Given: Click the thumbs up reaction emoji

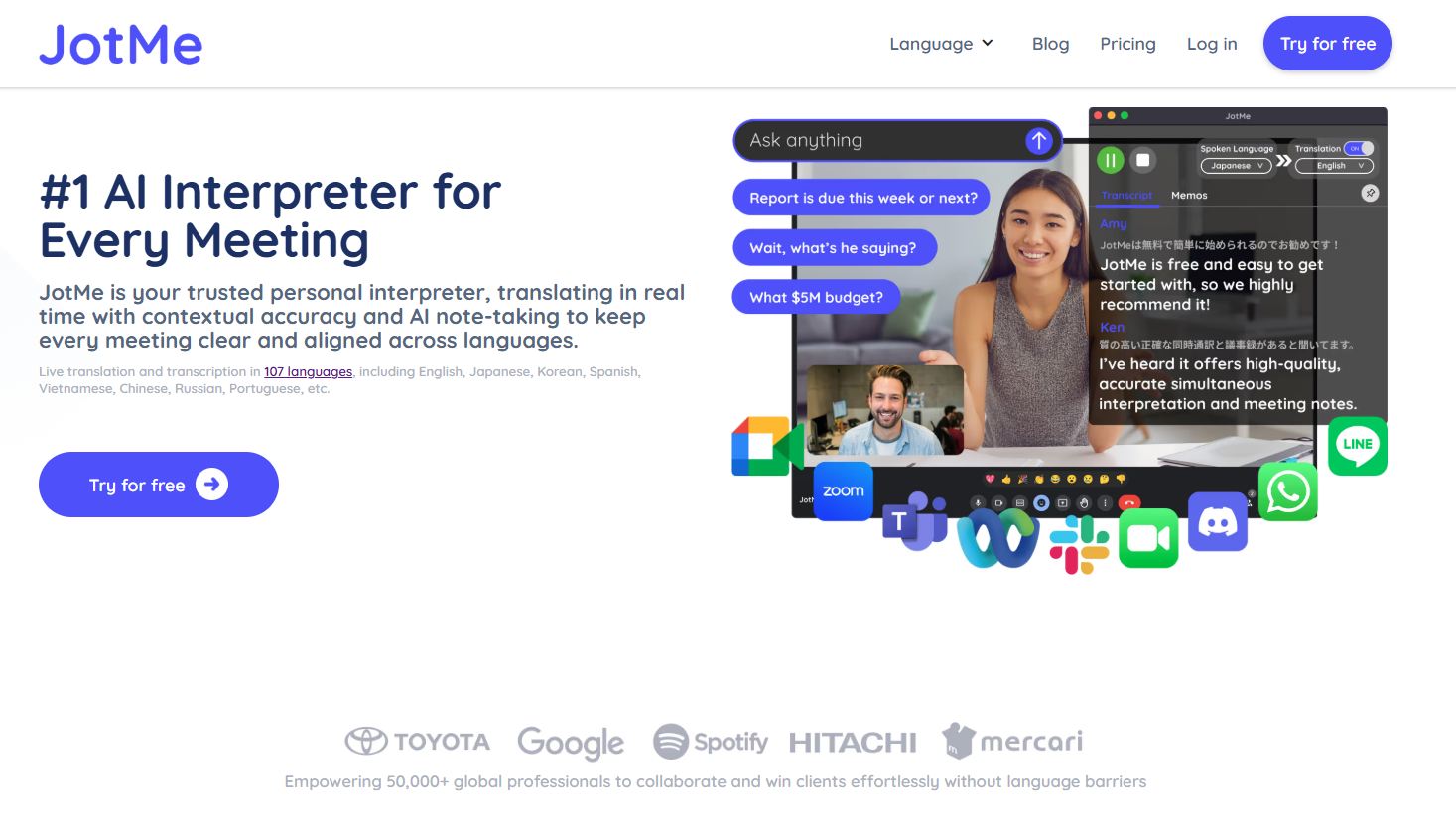Looking at the screenshot, I should click(1006, 479).
